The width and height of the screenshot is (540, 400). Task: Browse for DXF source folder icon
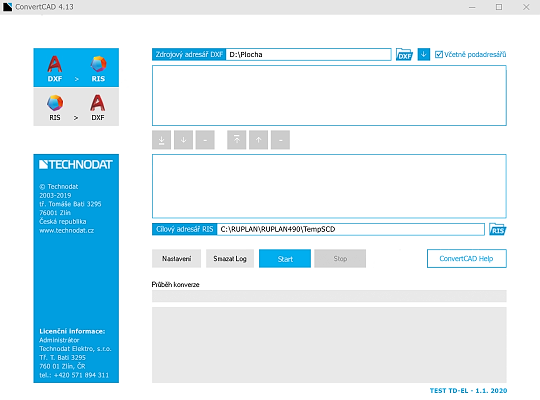click(404, 54)
